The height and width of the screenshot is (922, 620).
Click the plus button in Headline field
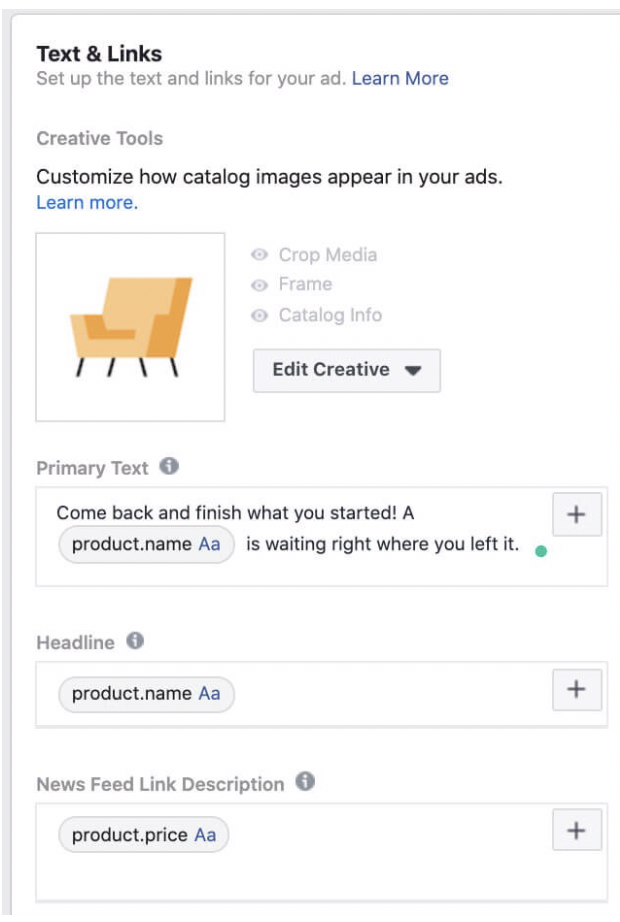pyautogui.click(x=577, y=689)
